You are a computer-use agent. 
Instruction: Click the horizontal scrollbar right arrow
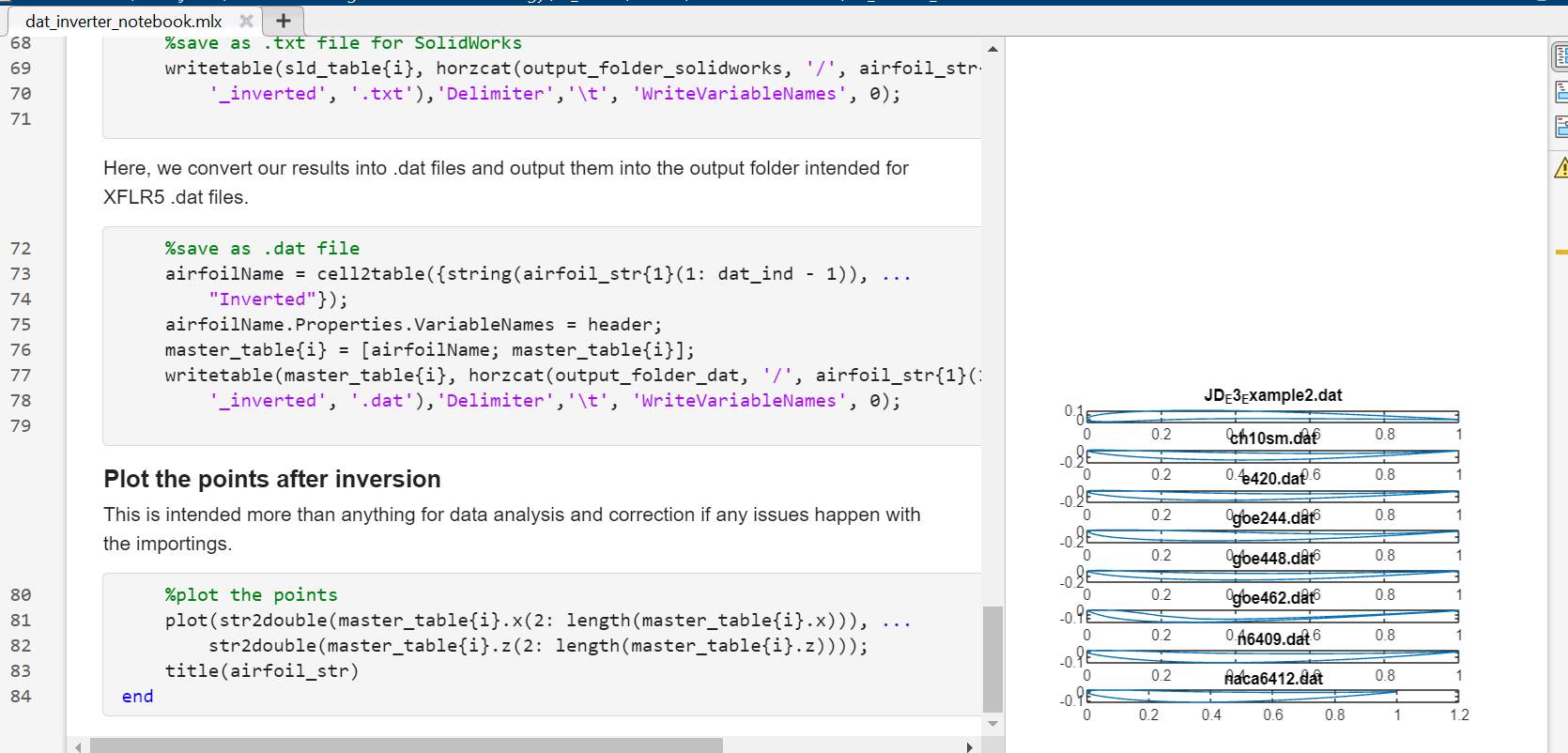(x=970, y=746)
